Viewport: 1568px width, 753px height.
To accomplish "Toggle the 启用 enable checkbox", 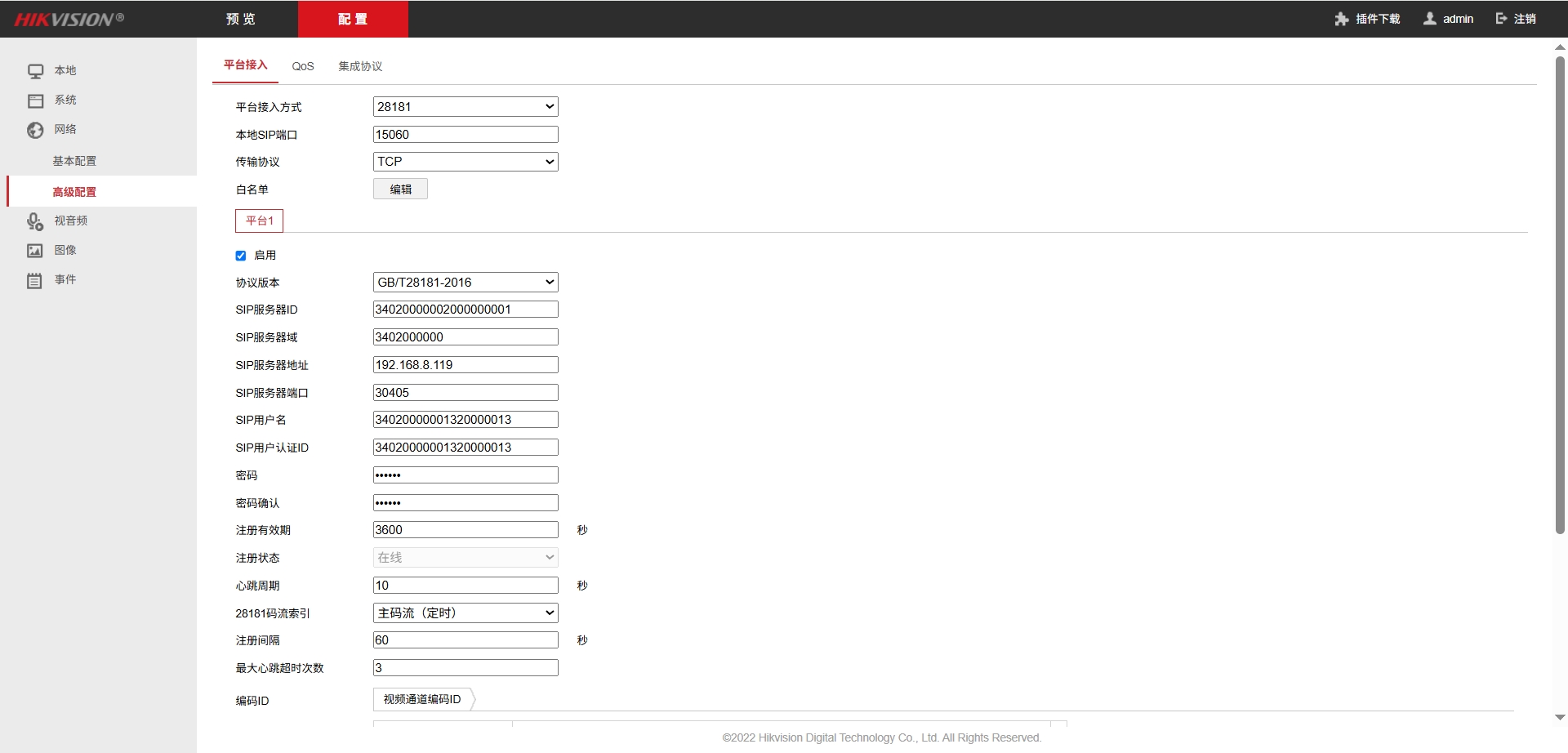I will point(241,256).
